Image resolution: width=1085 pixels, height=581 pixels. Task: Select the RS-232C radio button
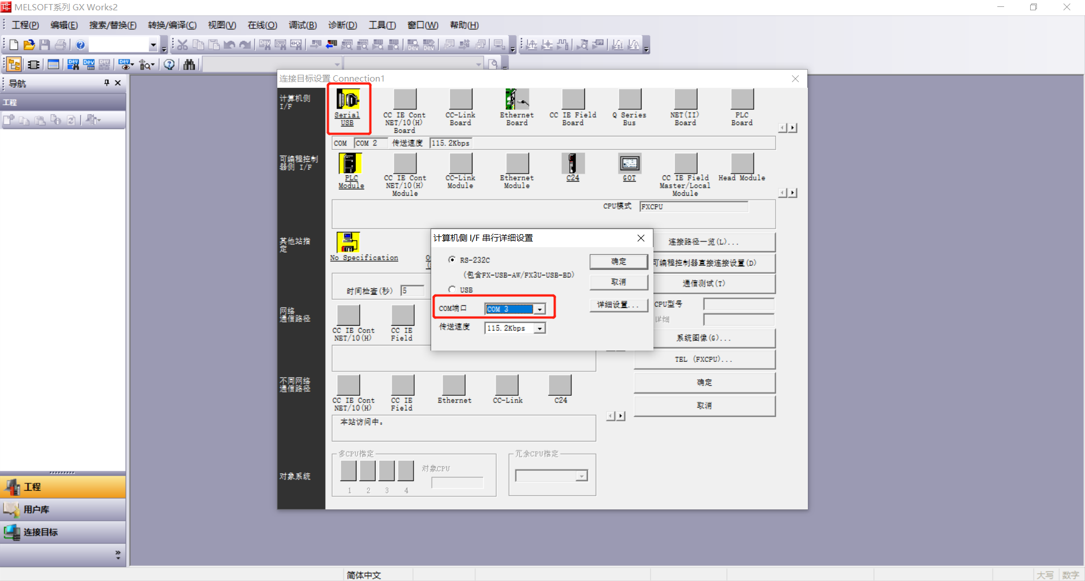[452, 260]
